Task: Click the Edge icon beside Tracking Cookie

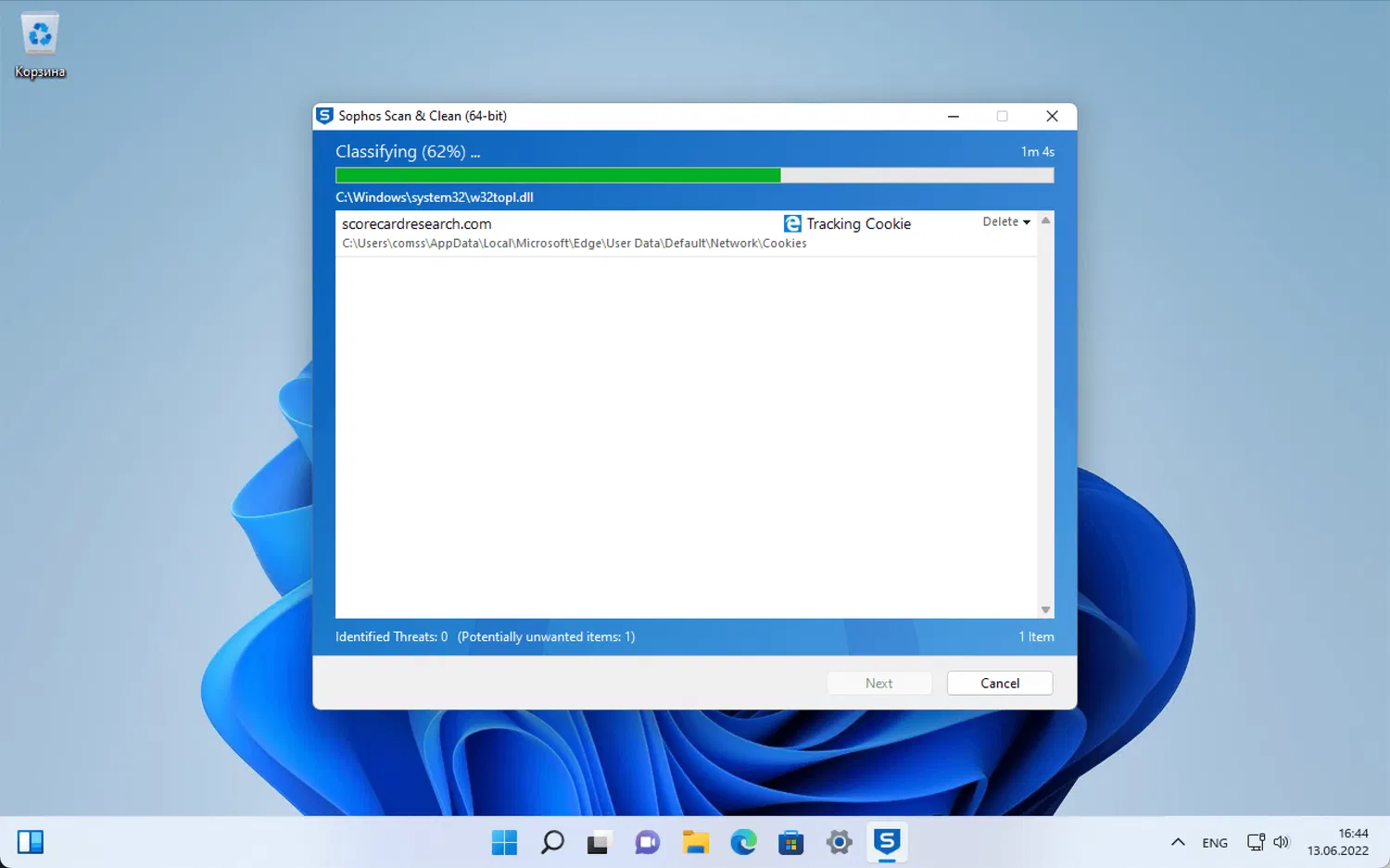Action: 792,223
